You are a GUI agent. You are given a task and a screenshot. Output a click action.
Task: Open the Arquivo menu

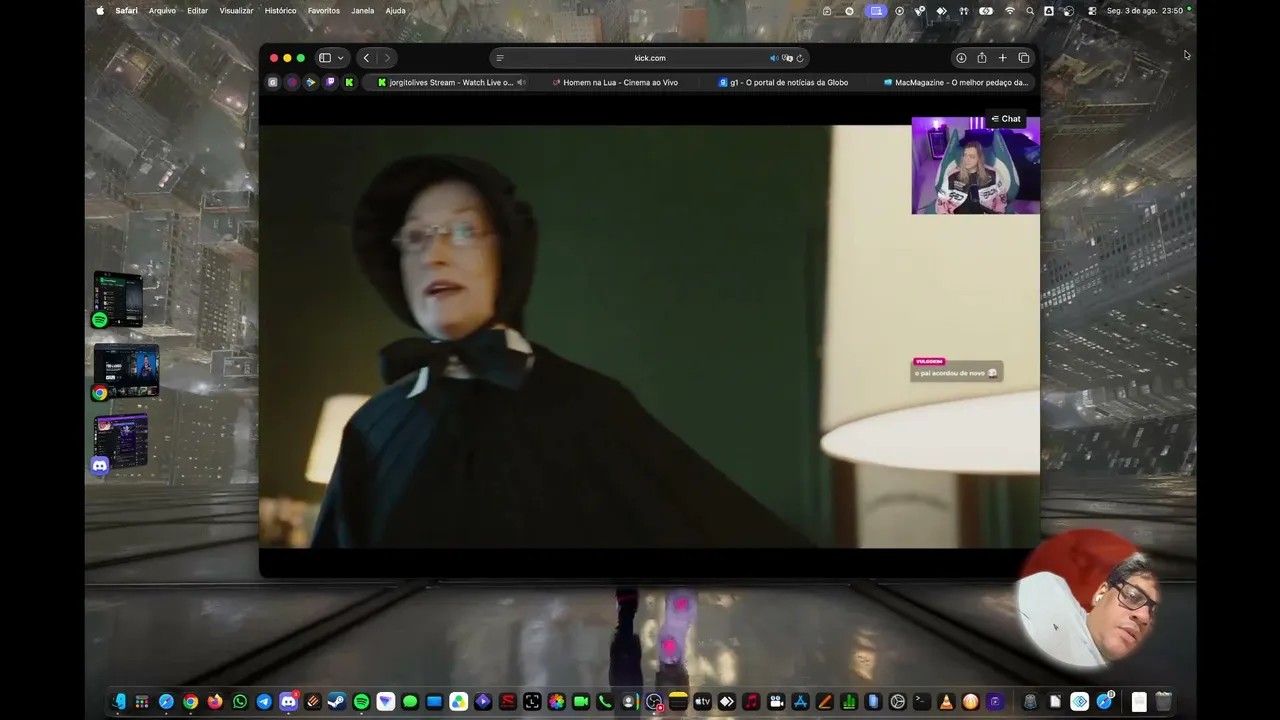click(x=162, y=11)
